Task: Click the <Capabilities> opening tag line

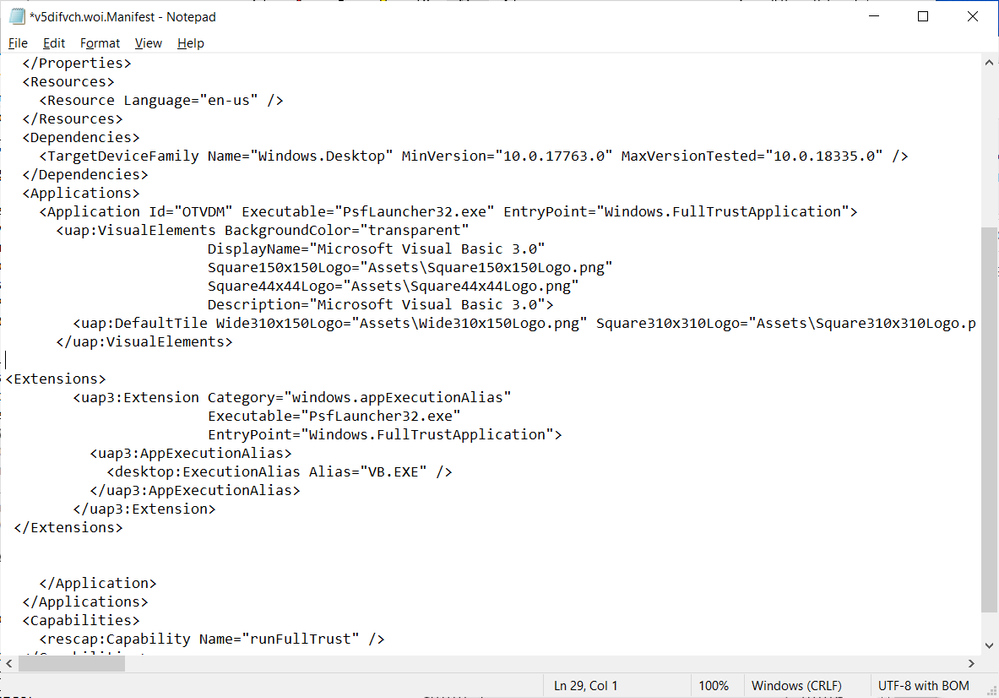Action: (81, 620)
